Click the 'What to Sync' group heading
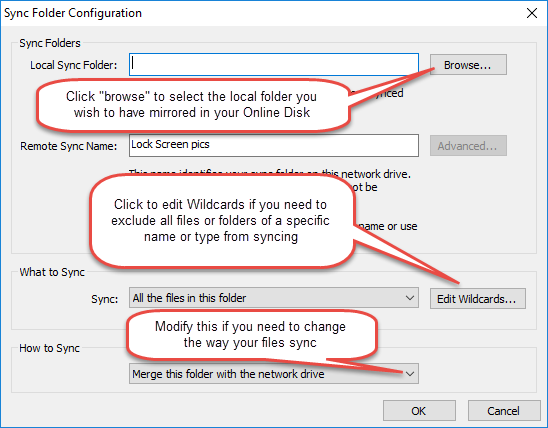 [x=52, y=272]
